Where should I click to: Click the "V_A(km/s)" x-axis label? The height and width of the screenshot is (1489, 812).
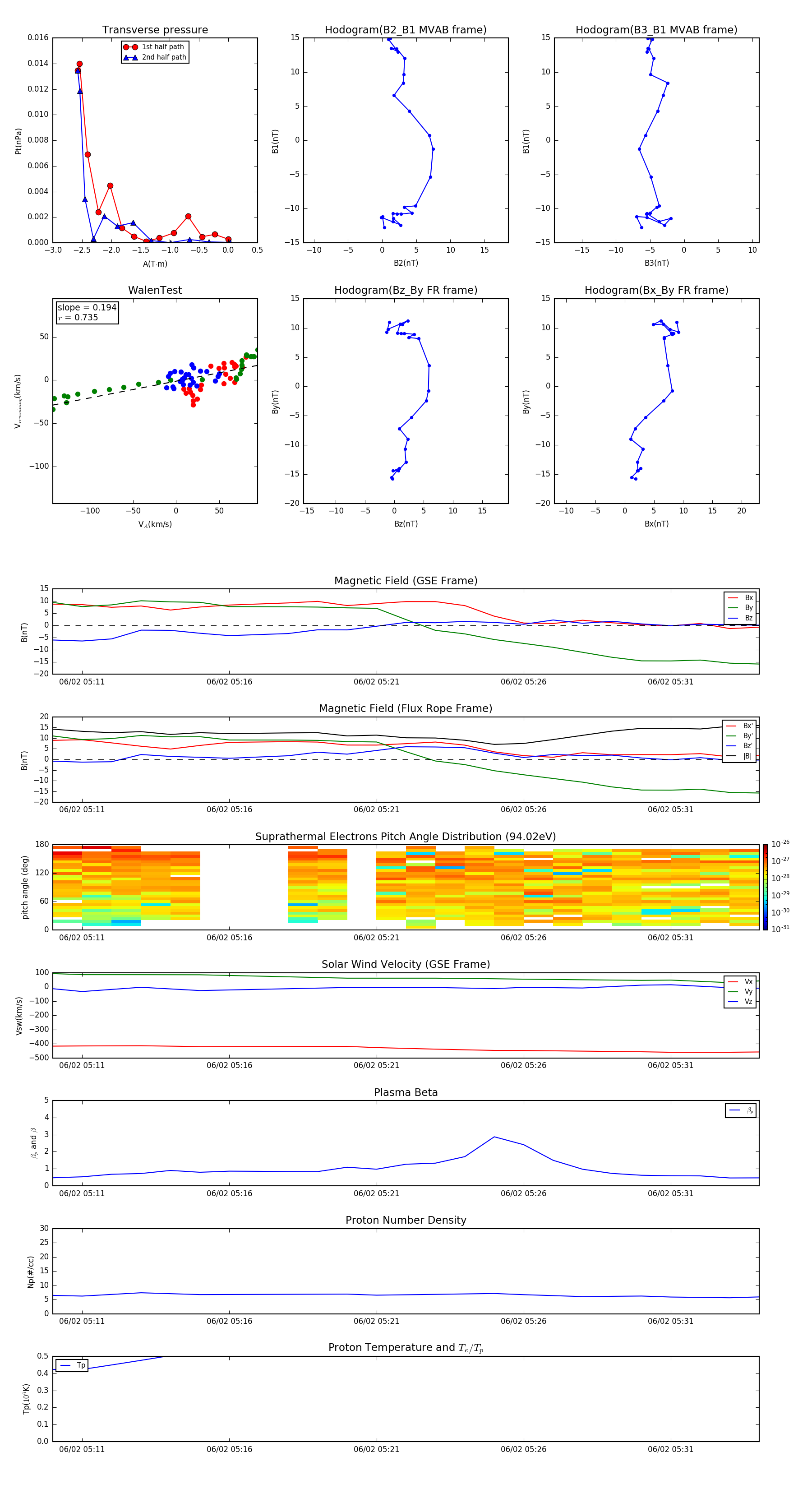(155, 524)
